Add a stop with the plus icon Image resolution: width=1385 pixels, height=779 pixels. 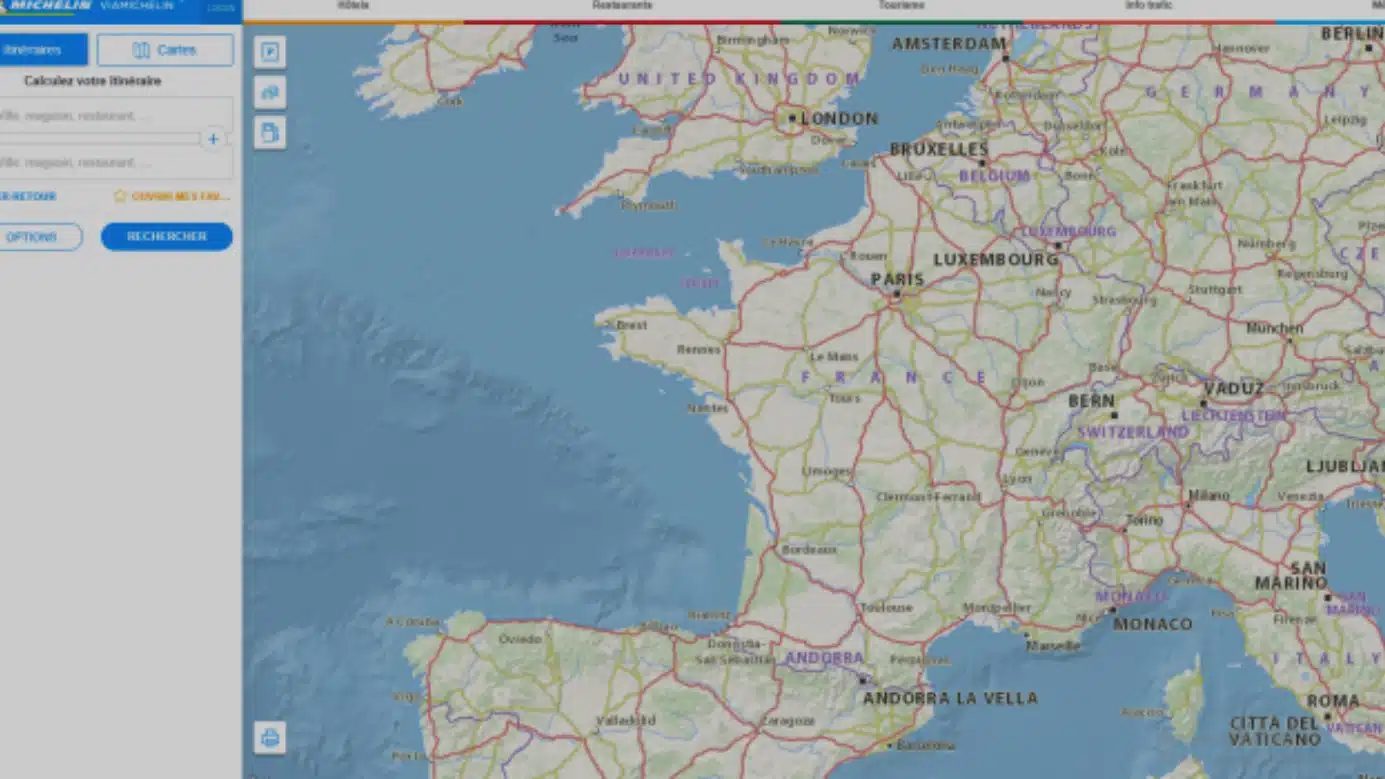[x=212, y=139]
